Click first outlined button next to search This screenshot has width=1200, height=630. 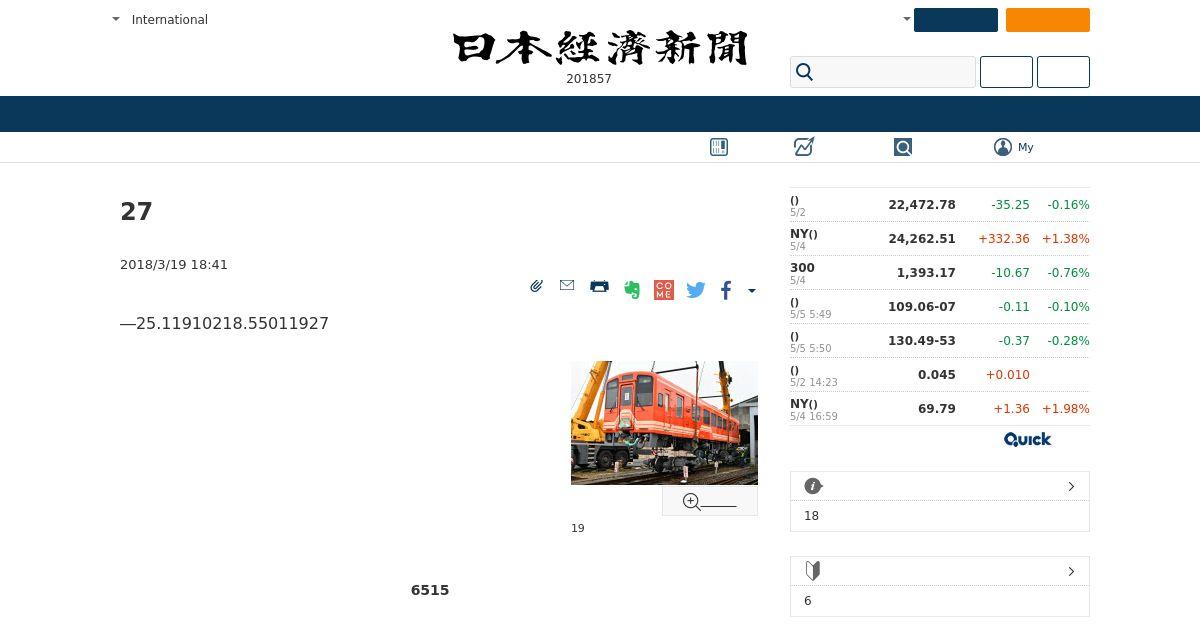coord(1006,72)
